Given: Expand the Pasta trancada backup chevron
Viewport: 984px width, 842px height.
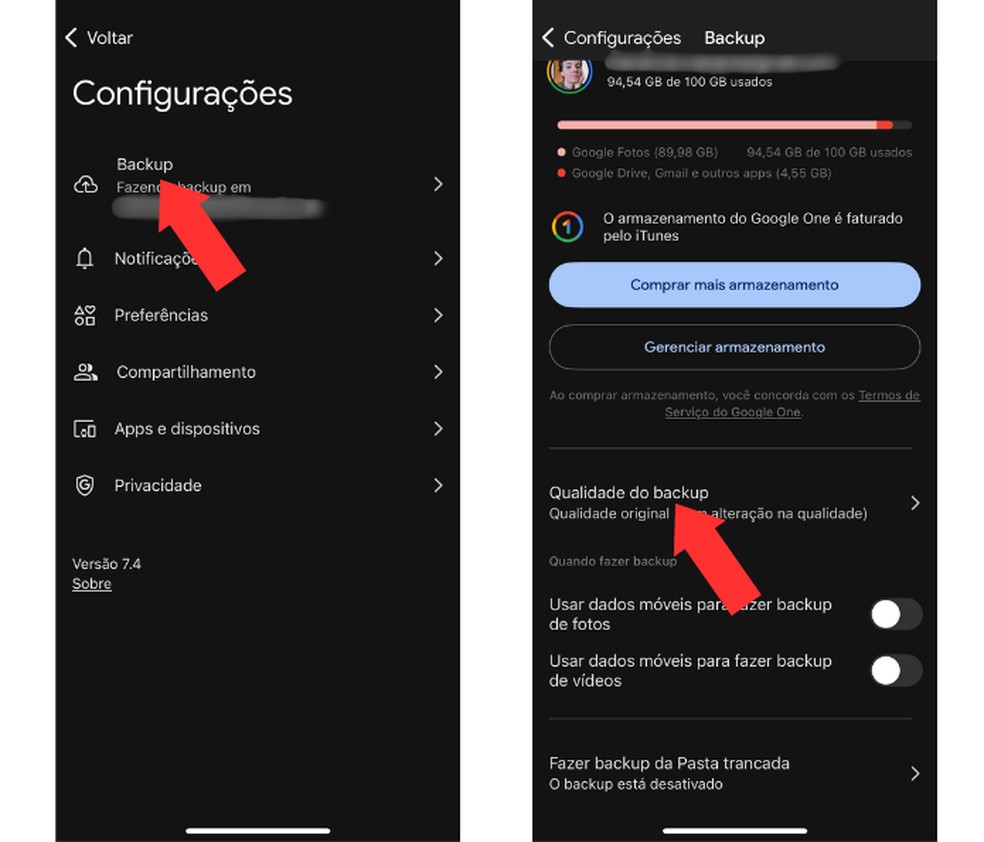Looking at the screenshot, I should [x=915, y=774].
